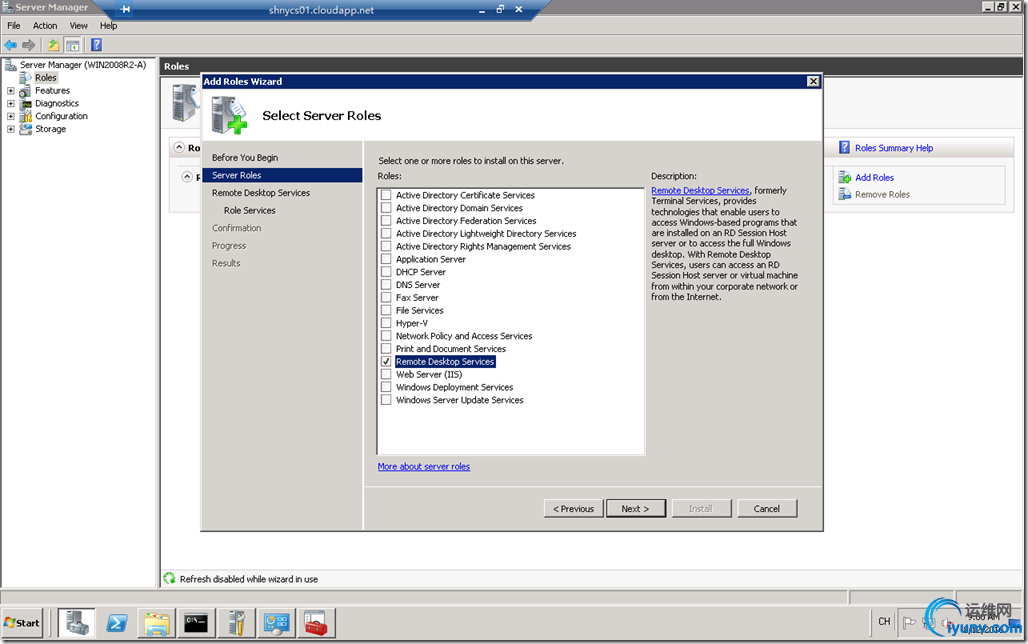Screen dimensions: 1028x644
Task: Launch PowerShell from the taskbar
Action: click(x=117, y=622)
